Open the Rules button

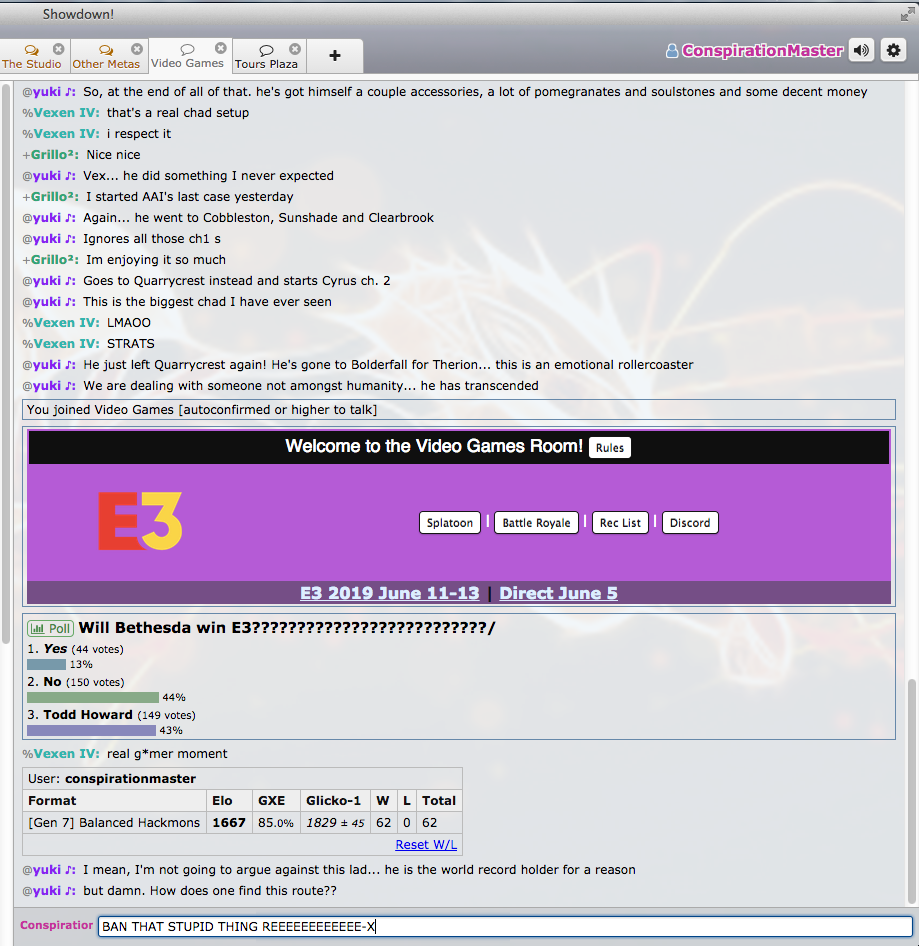609,448
